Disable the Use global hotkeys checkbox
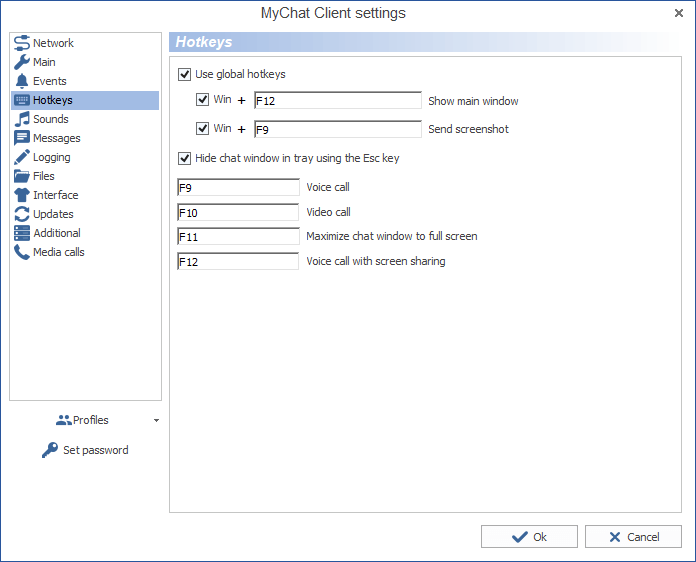The image size is (696, 562). tap(185, 74)
